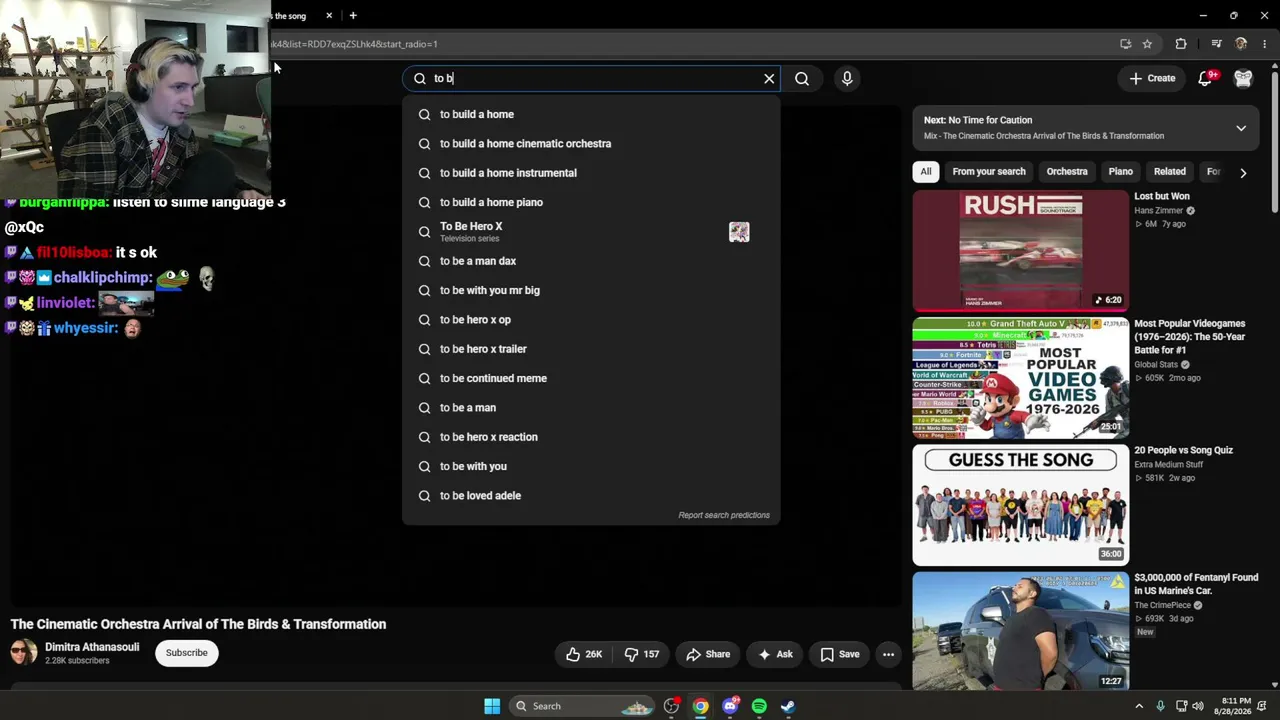
Task: Dislike the video with thumbs-down button
Action: (x=641, y=654)
